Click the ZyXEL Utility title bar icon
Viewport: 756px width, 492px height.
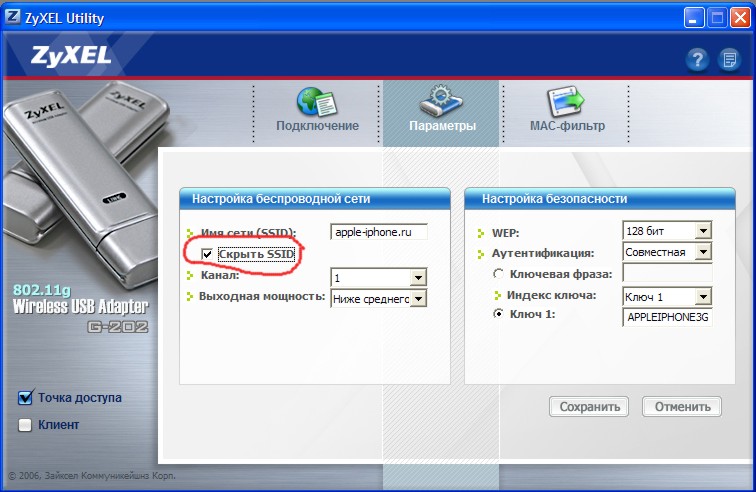tap(13, 17)
